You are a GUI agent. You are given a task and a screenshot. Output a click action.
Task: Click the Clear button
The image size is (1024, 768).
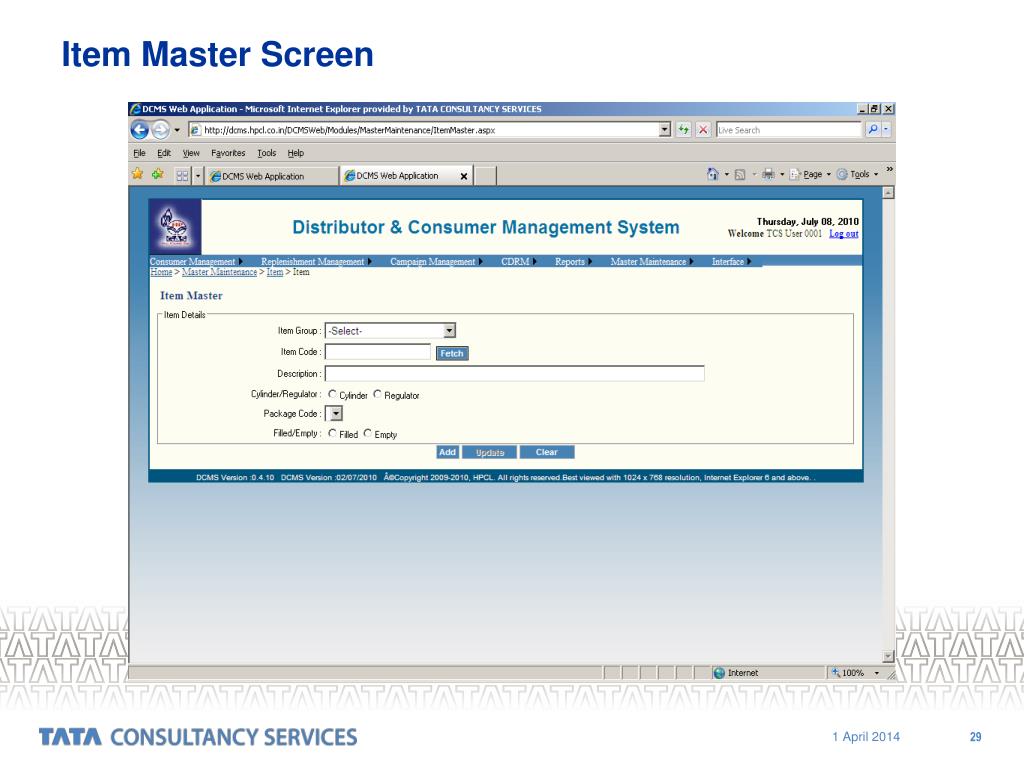click(547, 452)
